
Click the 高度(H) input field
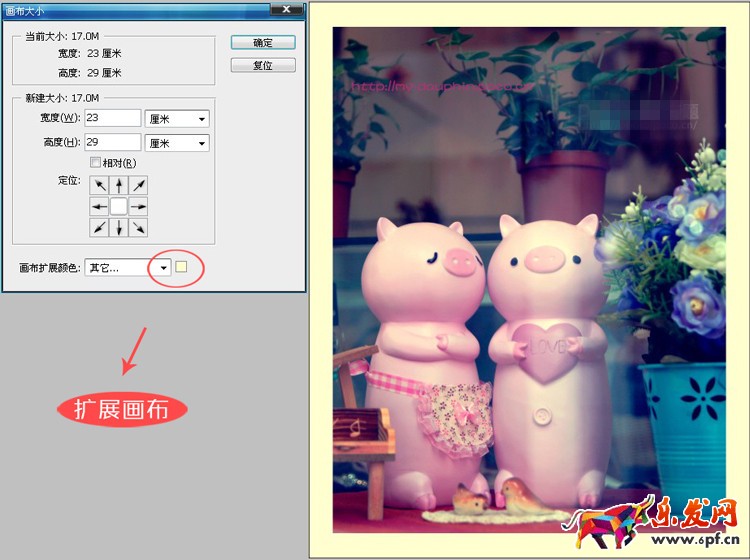click(x=113, y=142)
